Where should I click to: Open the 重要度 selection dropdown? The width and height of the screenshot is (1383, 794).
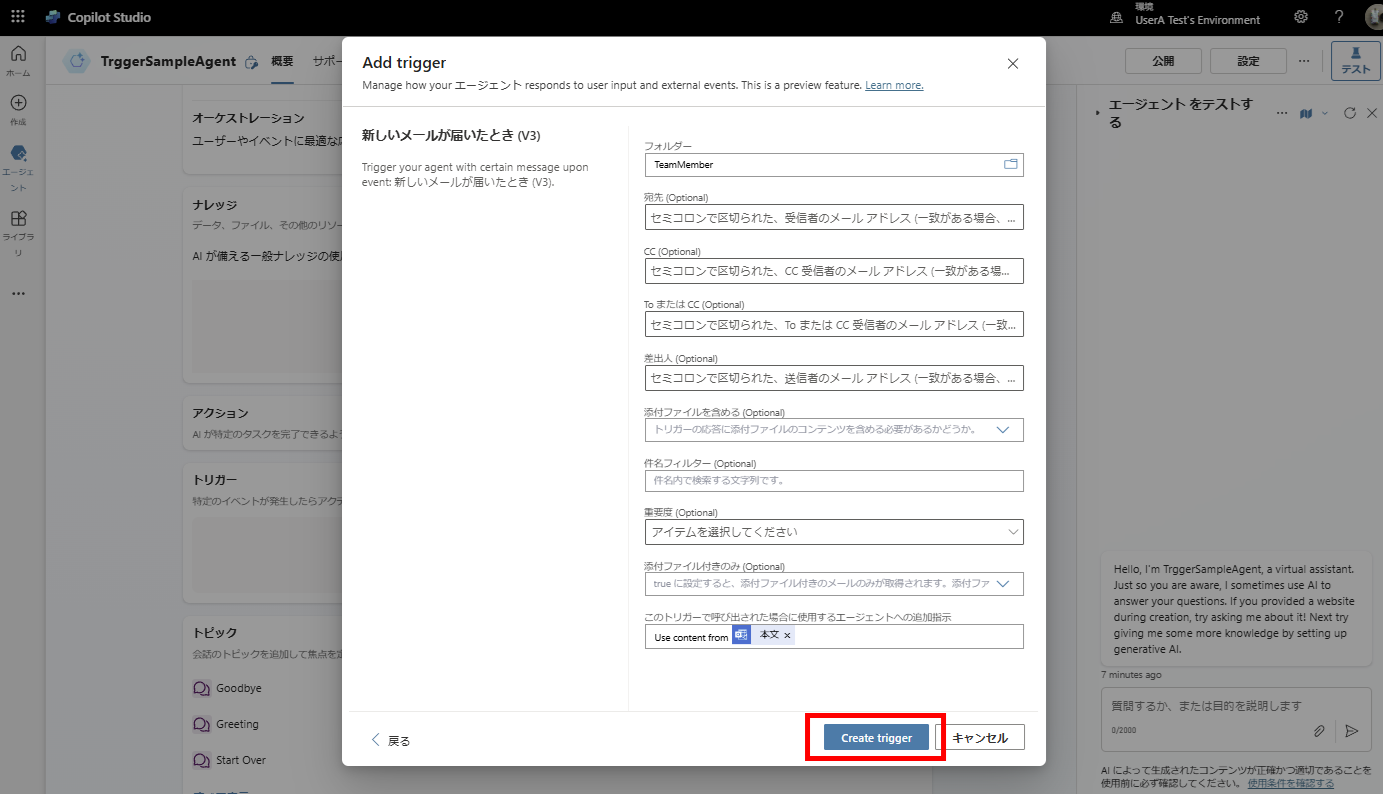(x=1012, y=531)
